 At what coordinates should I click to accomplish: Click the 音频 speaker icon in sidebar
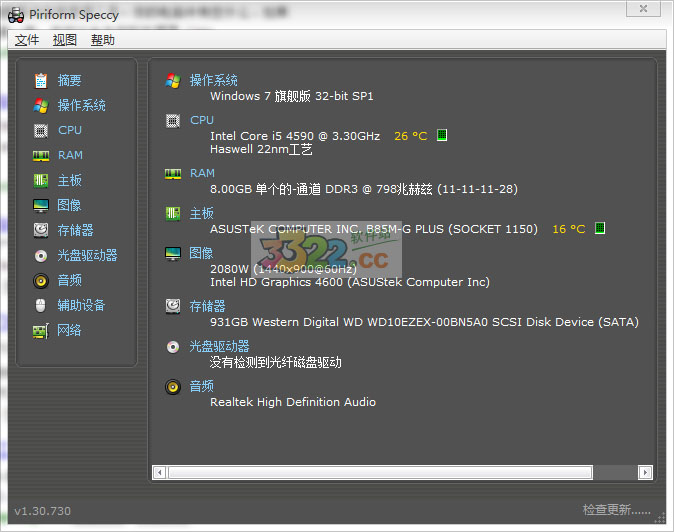click(41, 281)
